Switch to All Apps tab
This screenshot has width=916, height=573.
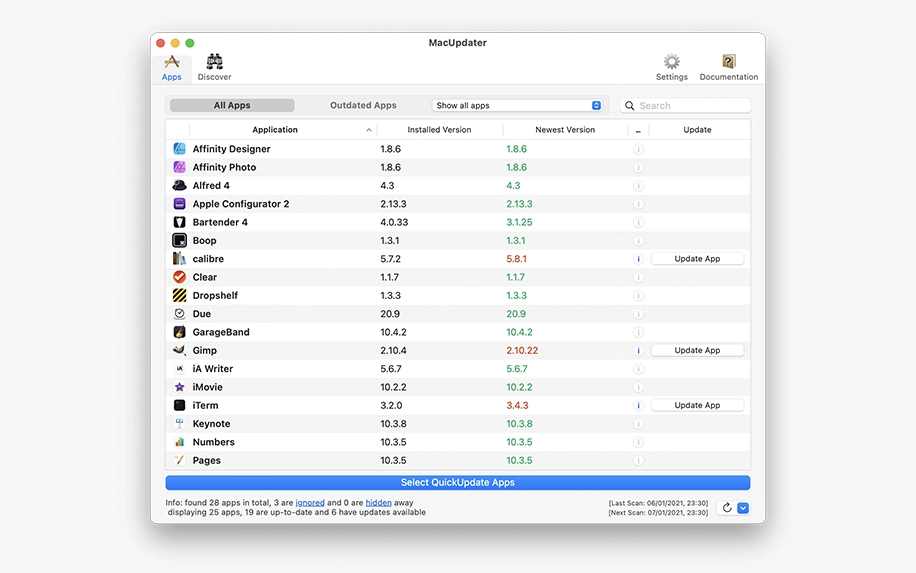232,105
